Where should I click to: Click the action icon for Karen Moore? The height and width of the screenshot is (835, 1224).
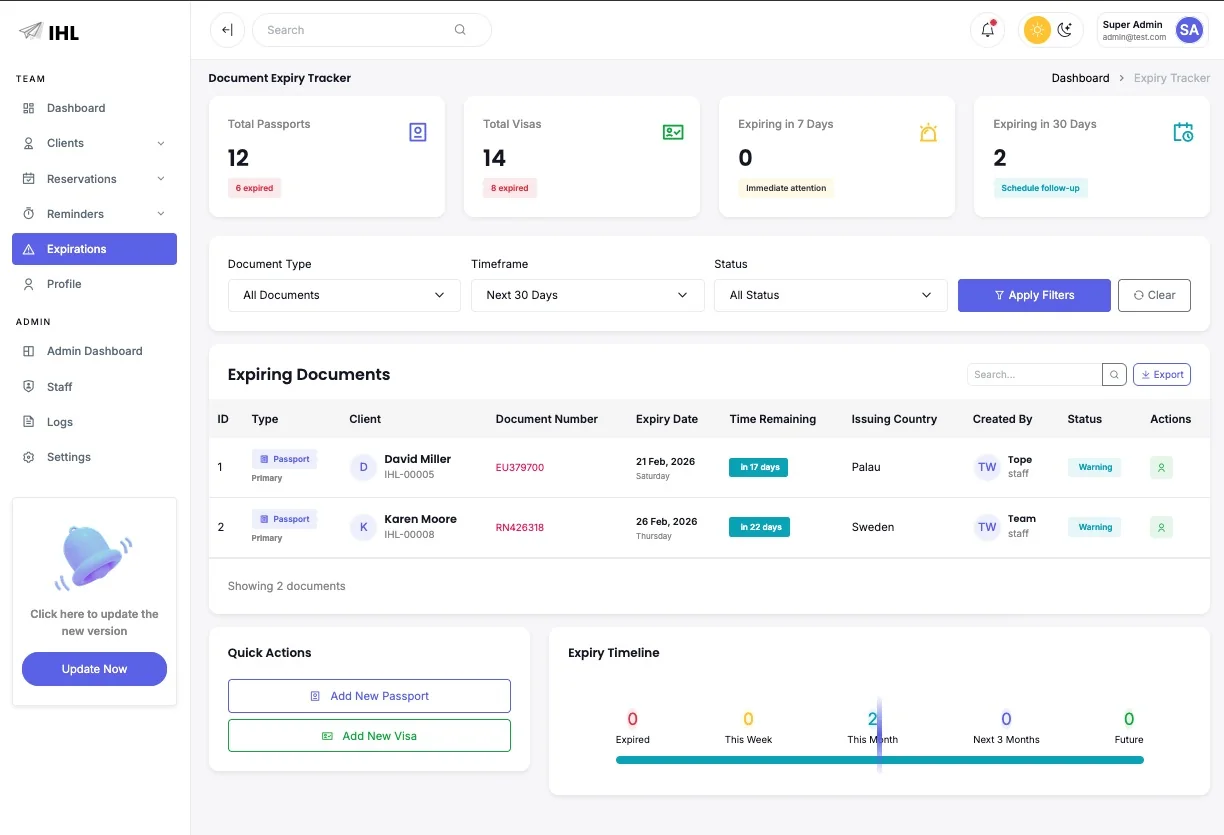pos(1161,527)
